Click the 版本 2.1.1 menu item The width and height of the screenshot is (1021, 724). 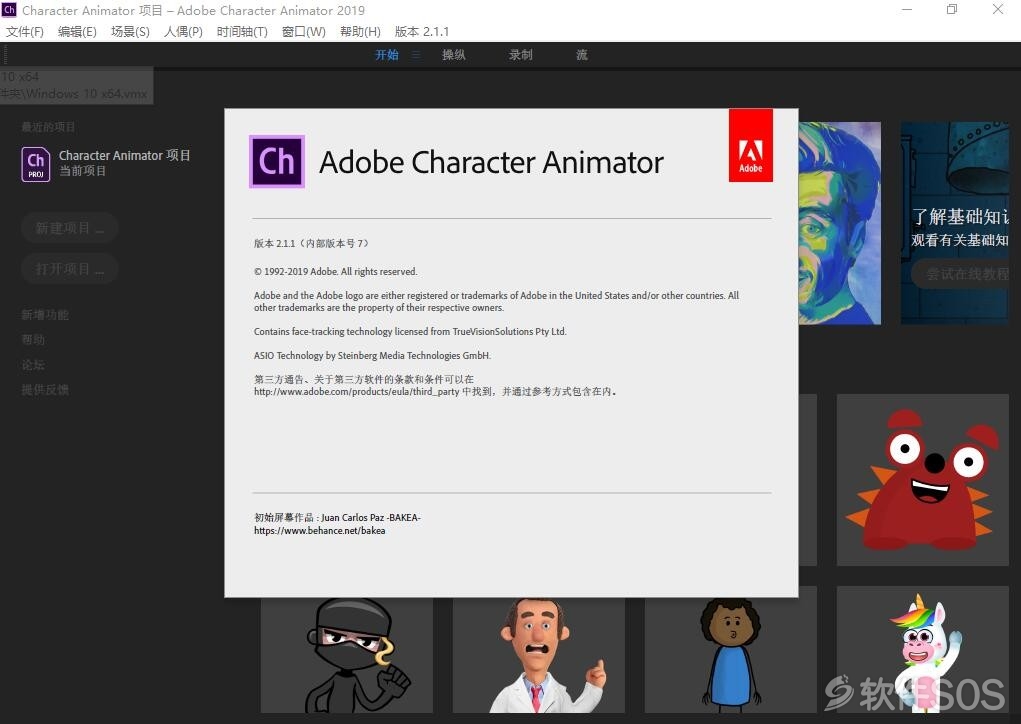click(x=422, y=31)
